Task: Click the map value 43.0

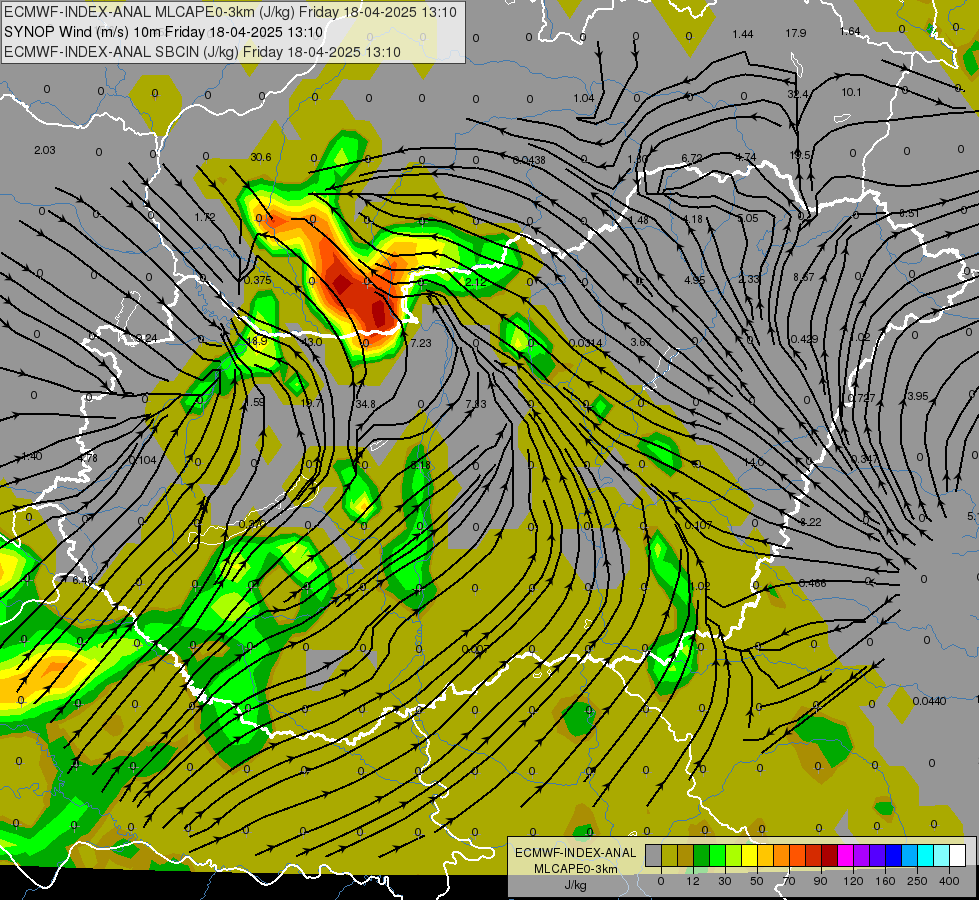Action: pos(312,342)
